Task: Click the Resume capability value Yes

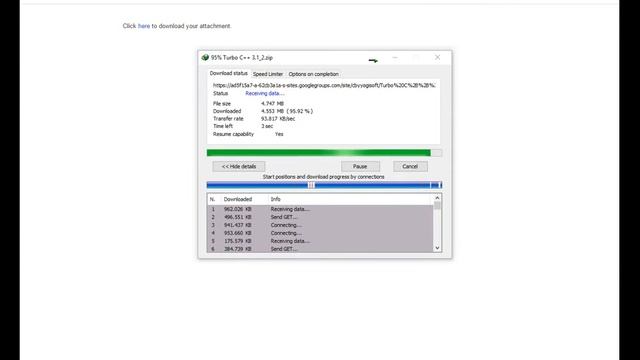Action: [279, 134]
